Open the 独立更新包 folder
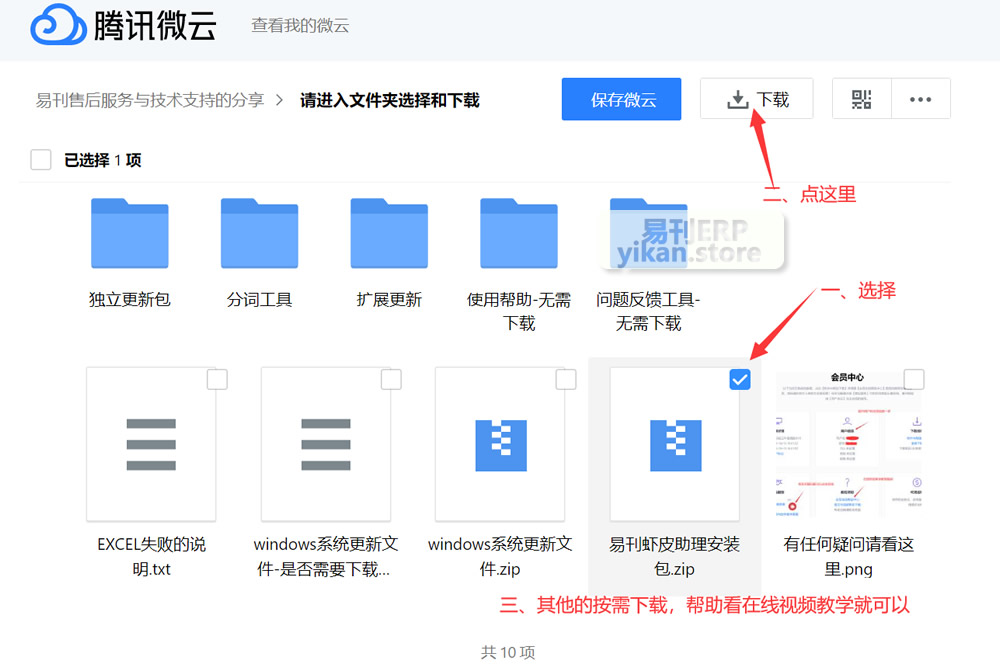1000x668 pixels. click(x=129, y=234)
